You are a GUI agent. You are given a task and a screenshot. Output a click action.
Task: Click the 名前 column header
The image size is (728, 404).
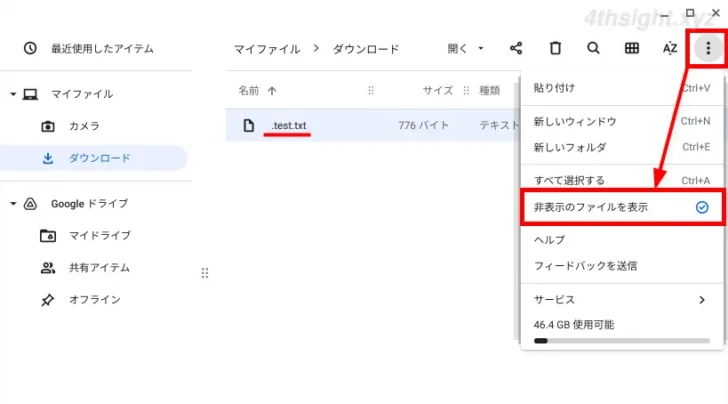pyautogui.click(x=248, y=91)
